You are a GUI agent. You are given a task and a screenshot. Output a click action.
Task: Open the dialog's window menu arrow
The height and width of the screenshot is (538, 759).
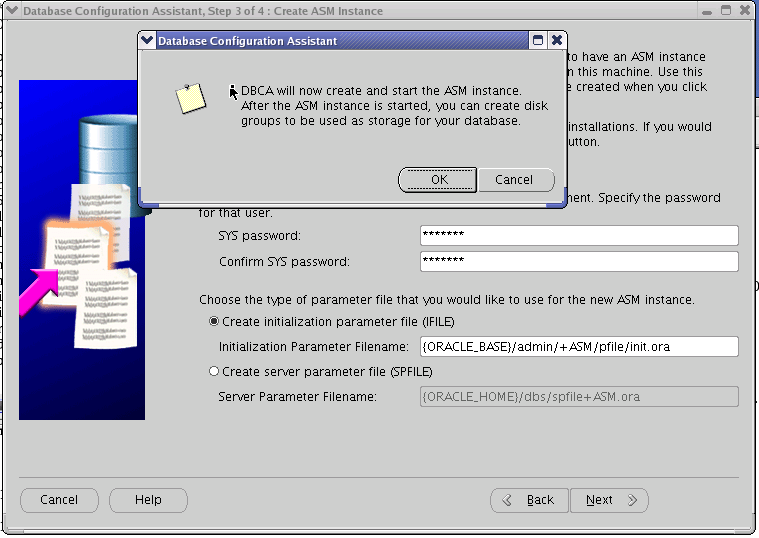147,41
